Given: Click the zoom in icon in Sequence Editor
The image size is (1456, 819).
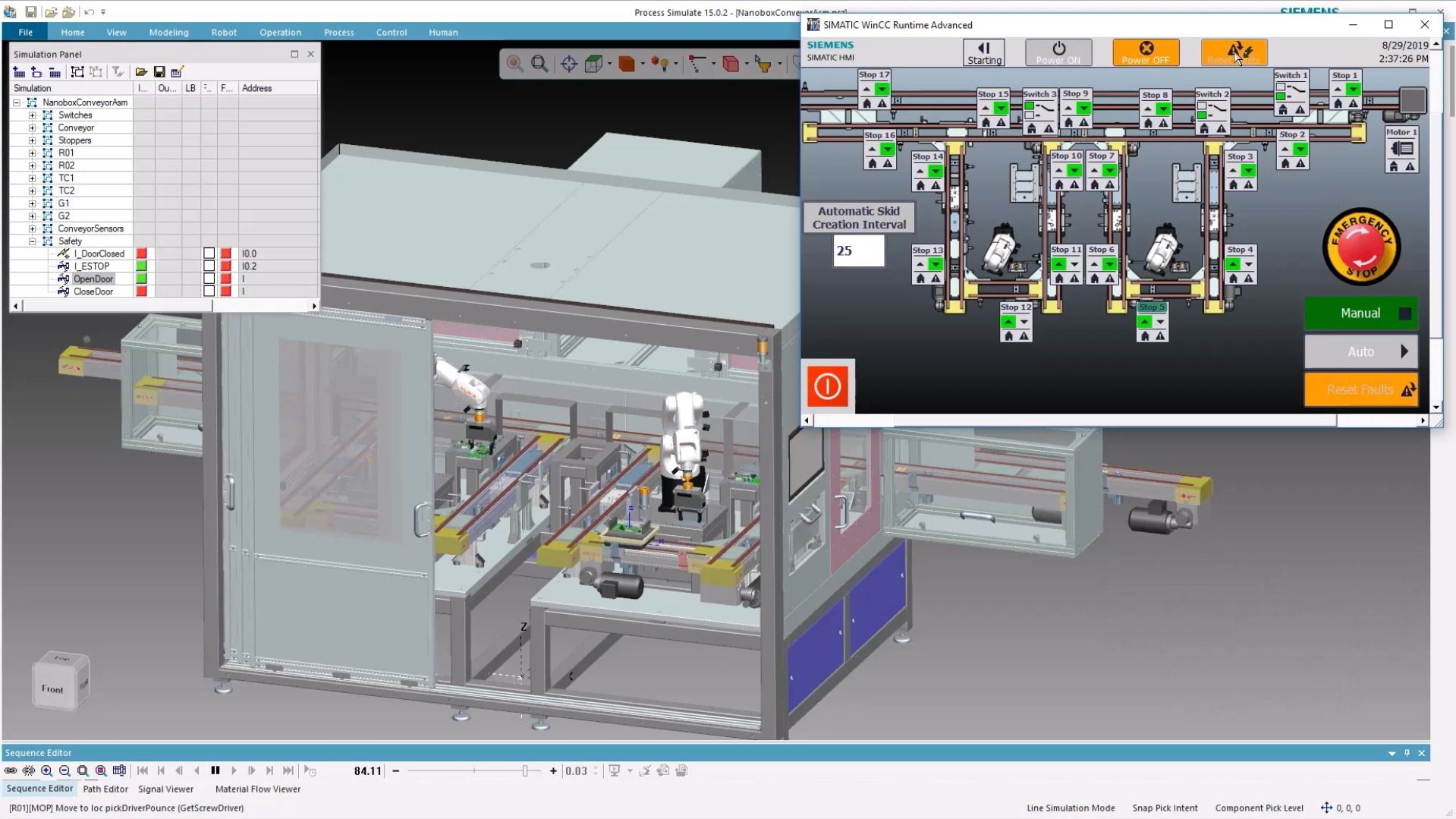Looking at the screenshot, I should click(47, 770).
